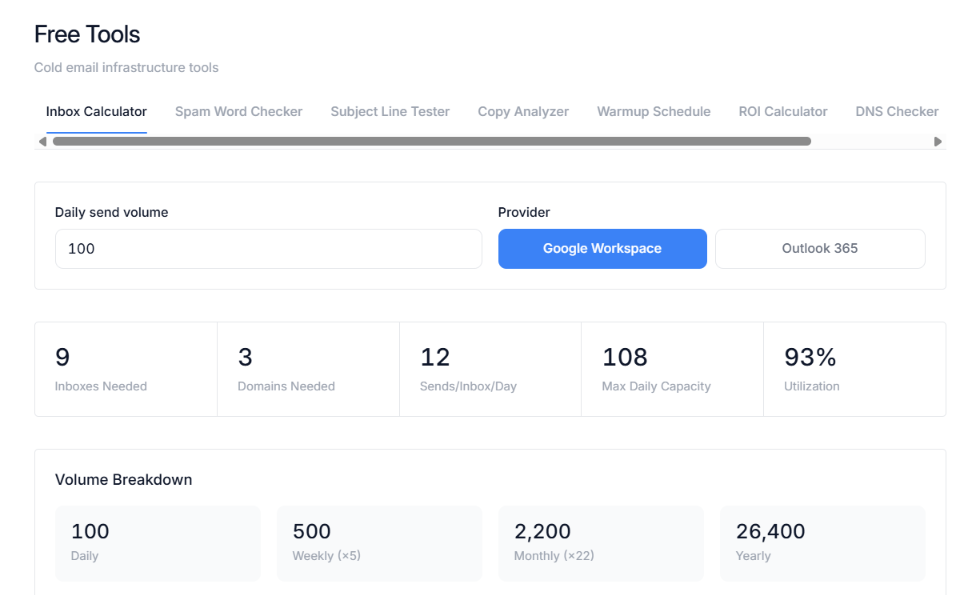The height and width of the screenshot is (595, 974).
Task: Open the Subject Line Tester tab
Action: (x=390, y=112)
